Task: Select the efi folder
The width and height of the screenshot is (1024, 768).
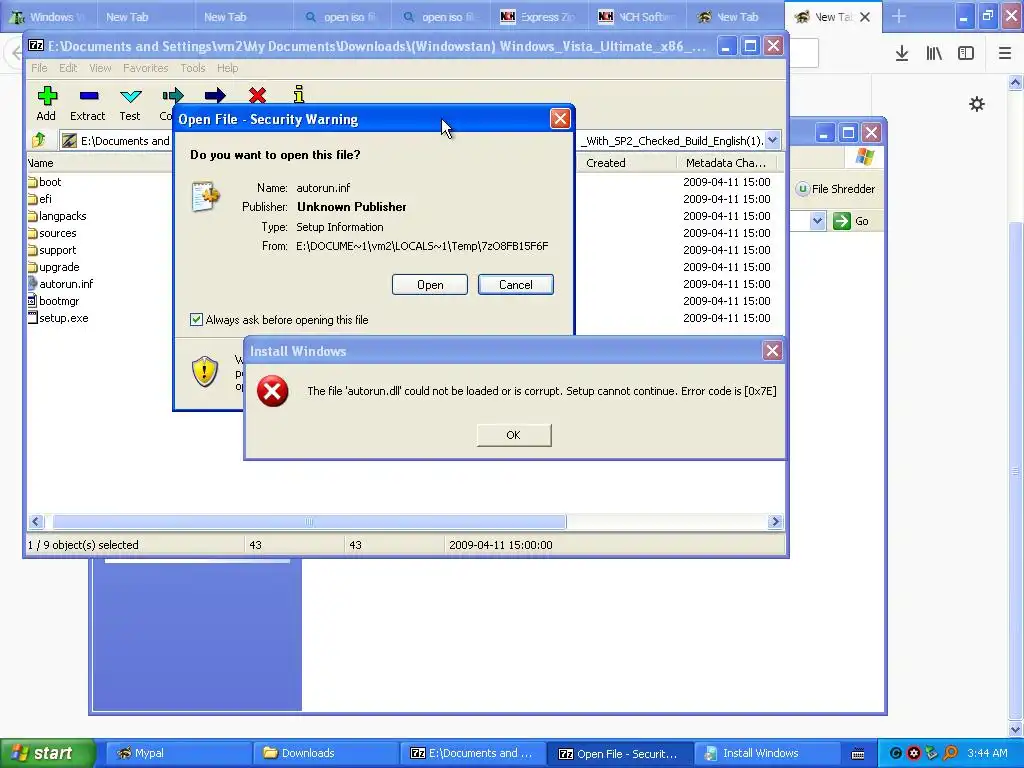Action: [40, 199]
